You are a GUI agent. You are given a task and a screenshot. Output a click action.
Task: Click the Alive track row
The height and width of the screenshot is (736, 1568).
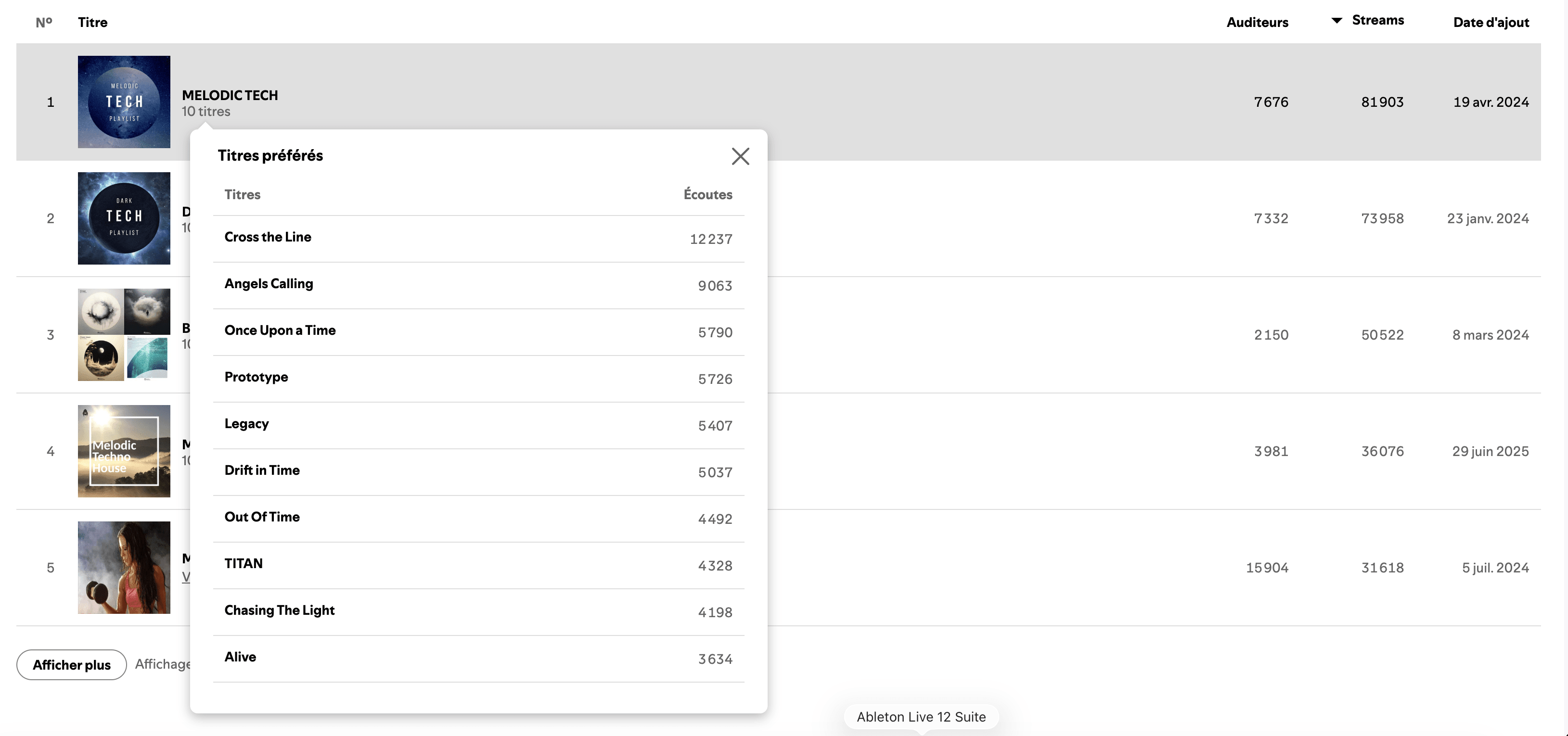[x=478, y=659]
